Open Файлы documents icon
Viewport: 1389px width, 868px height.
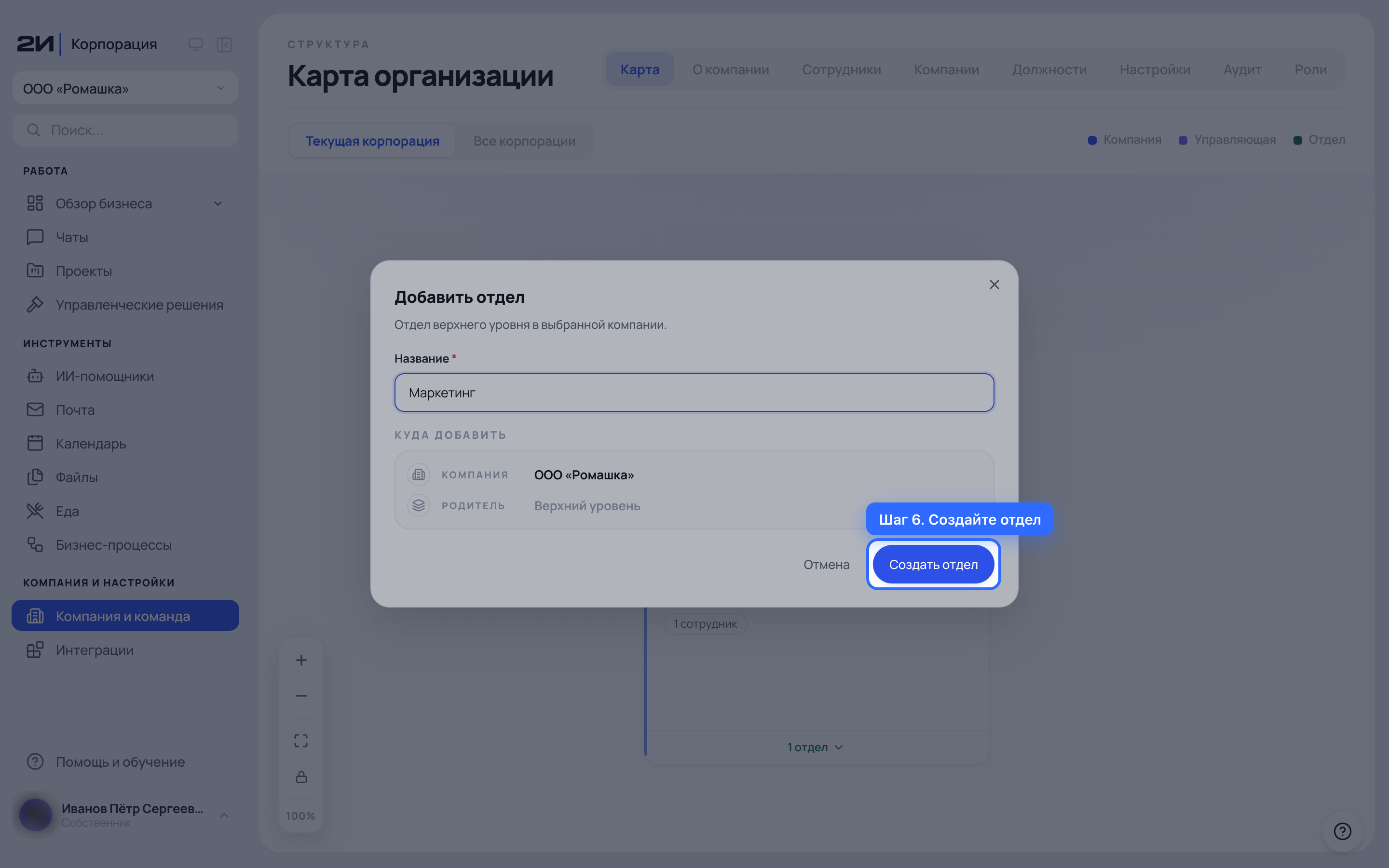pyautogui.click(x=35, y=477)
